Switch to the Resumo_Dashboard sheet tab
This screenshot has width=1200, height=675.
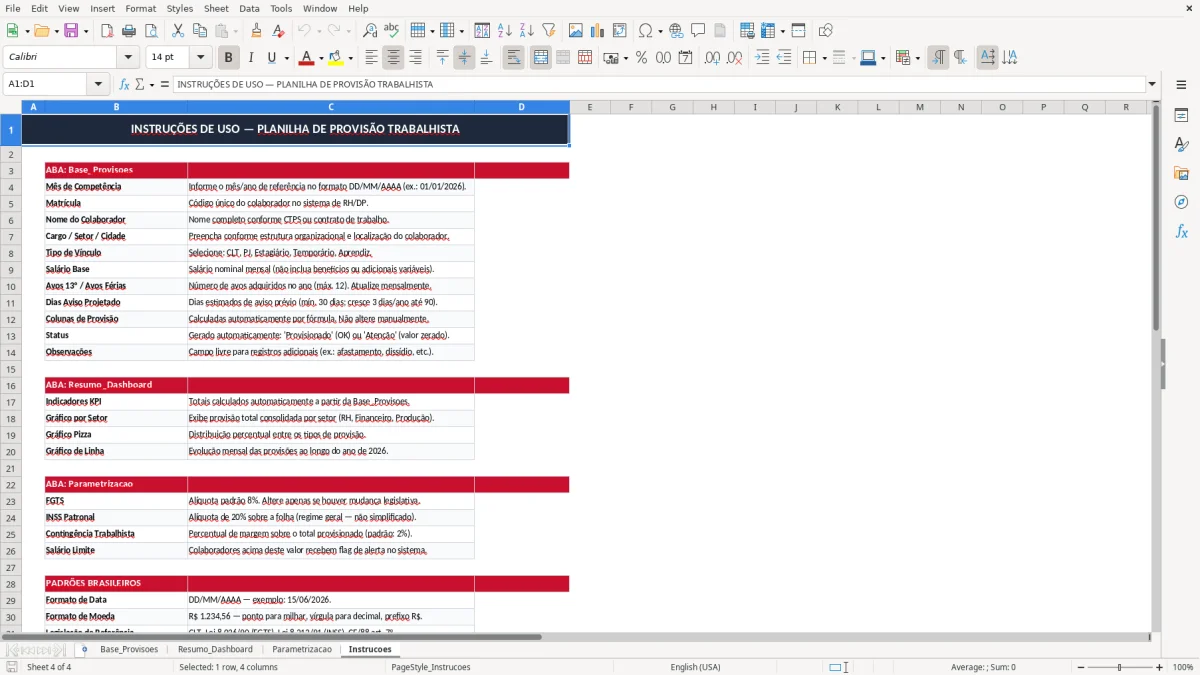(215, 649)
